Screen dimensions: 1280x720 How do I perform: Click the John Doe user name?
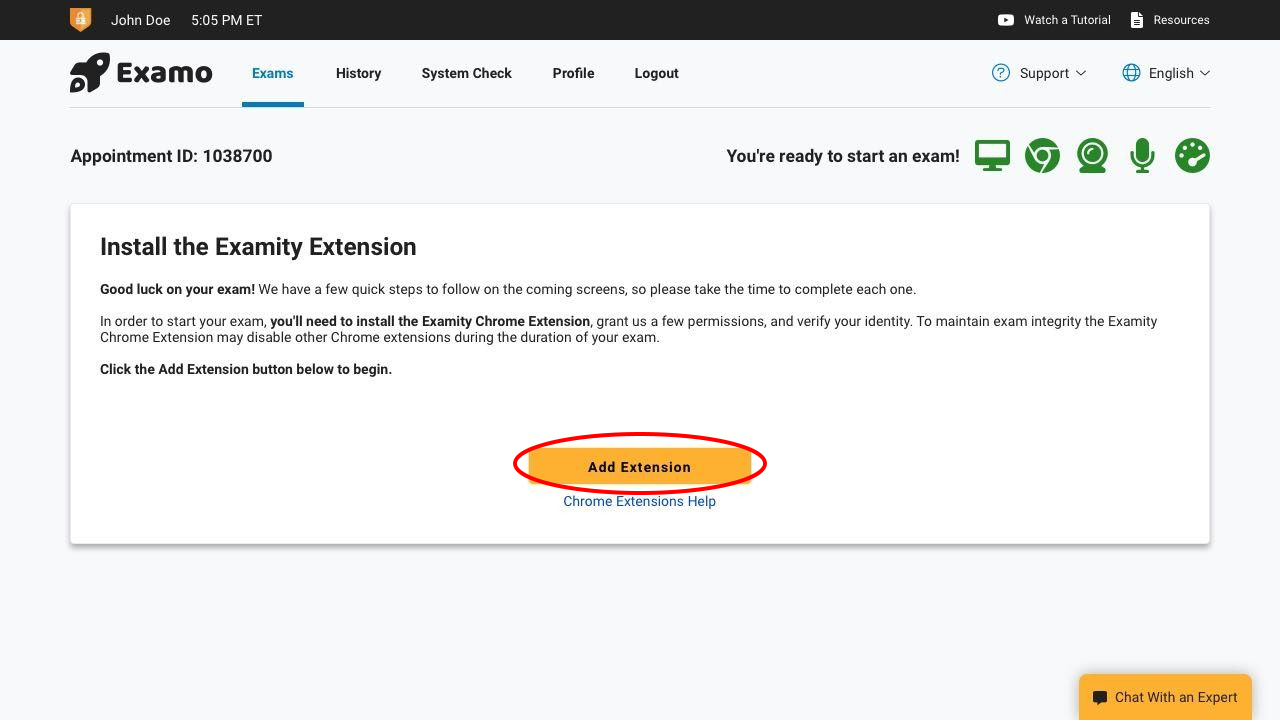(x=140, y=20)
